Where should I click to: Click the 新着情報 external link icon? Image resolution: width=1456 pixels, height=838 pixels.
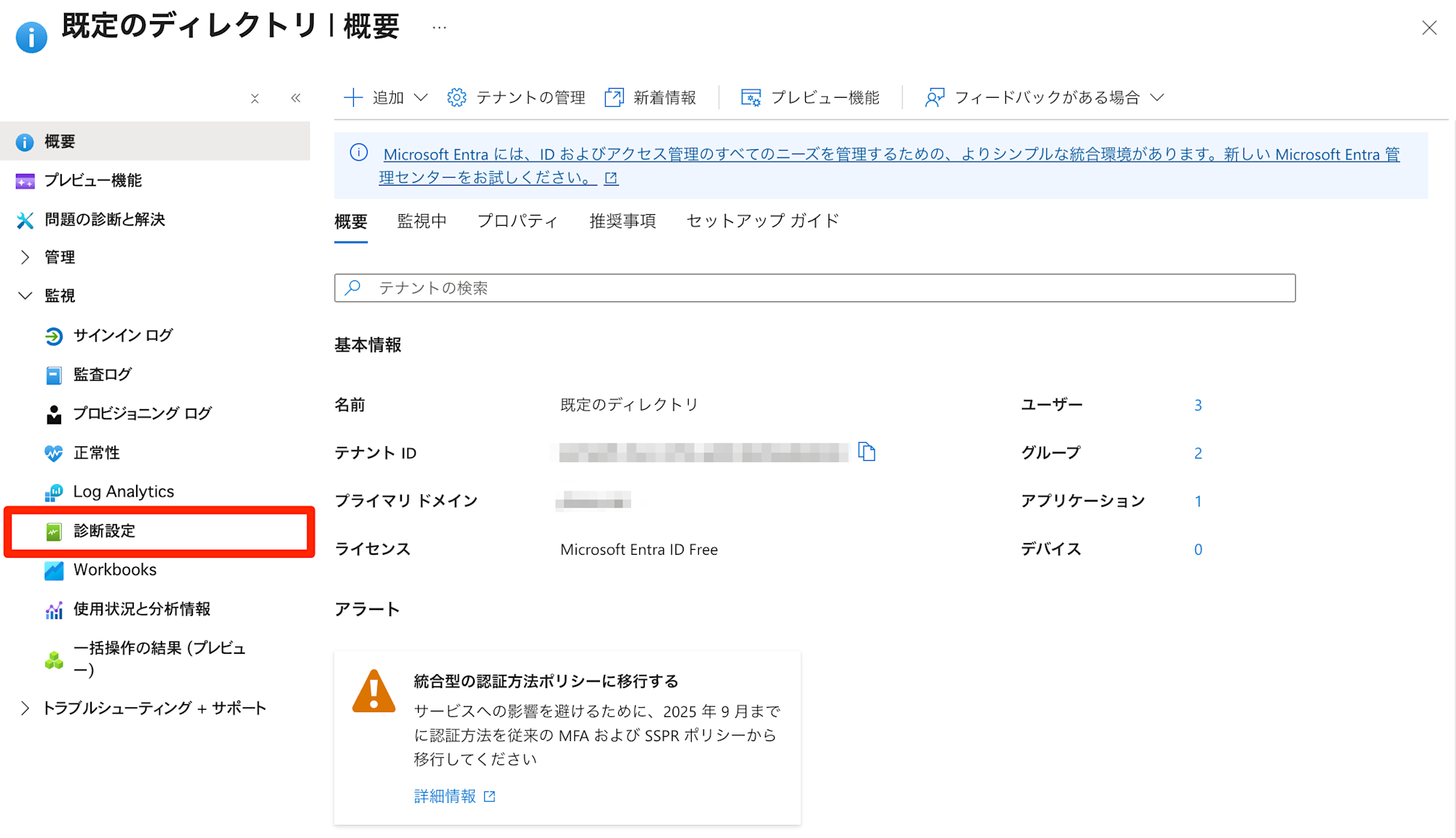(x=614, y=98)
